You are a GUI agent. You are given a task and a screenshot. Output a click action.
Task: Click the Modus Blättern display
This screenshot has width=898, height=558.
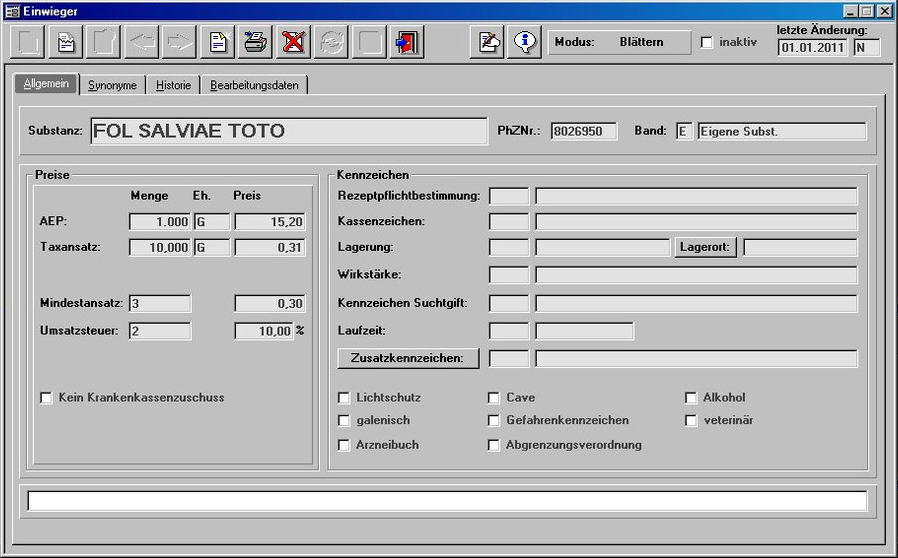(620, 42)
